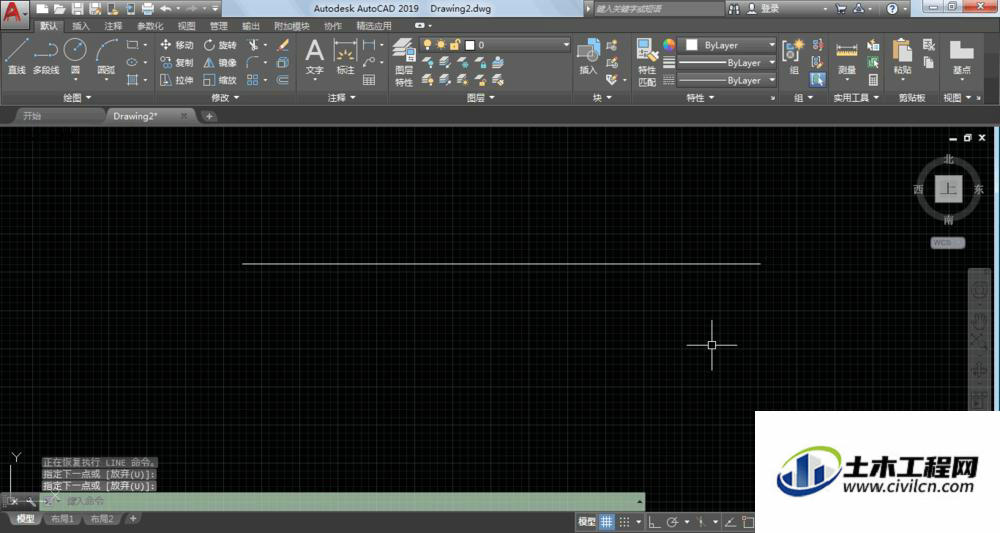Screen dimensions: 1000x533
Task: Add a new drawing tab with plus
Action: pos(209,116)
